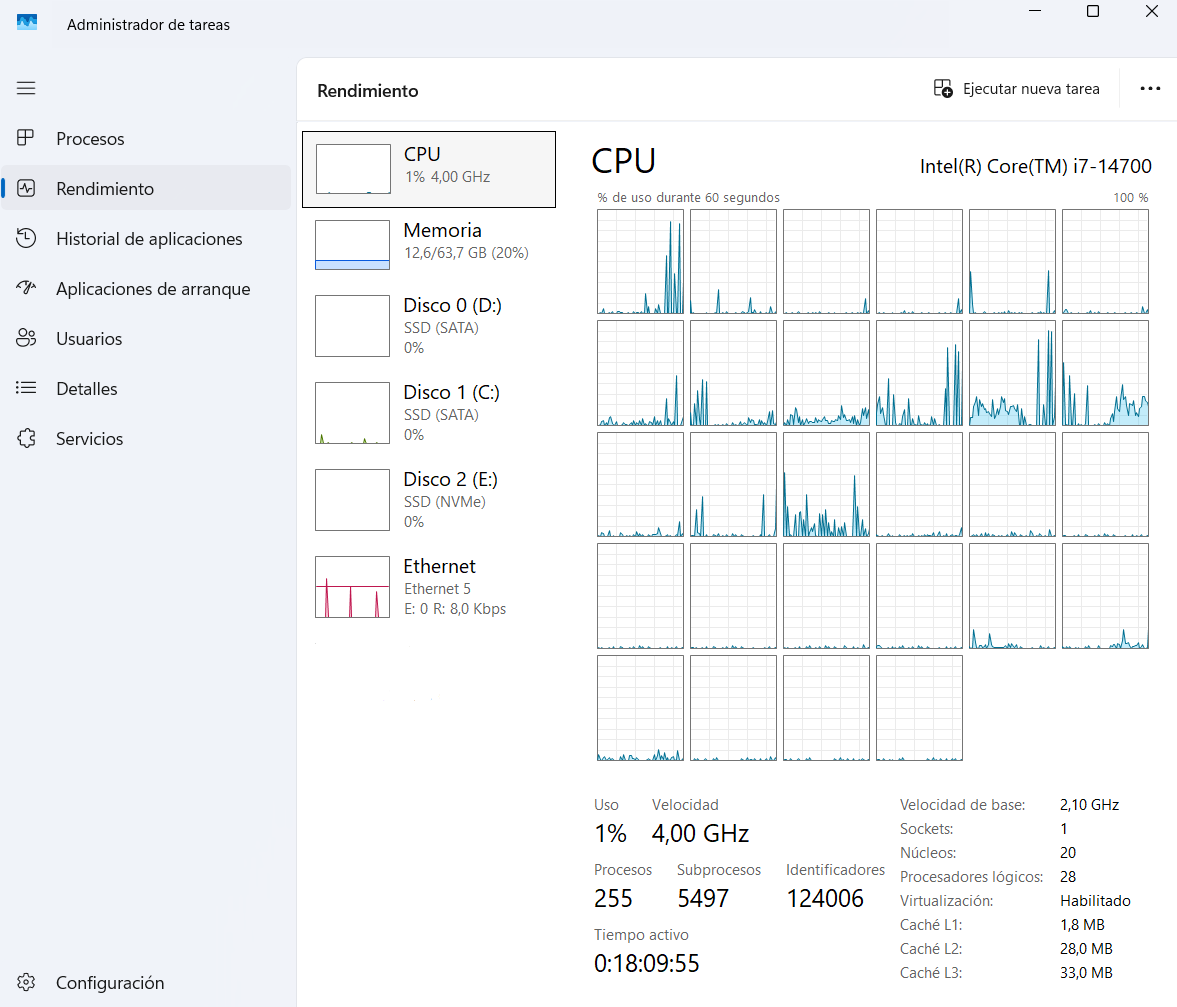
Task: Select the CPU performance item
Action: click(x=429, y=169)
